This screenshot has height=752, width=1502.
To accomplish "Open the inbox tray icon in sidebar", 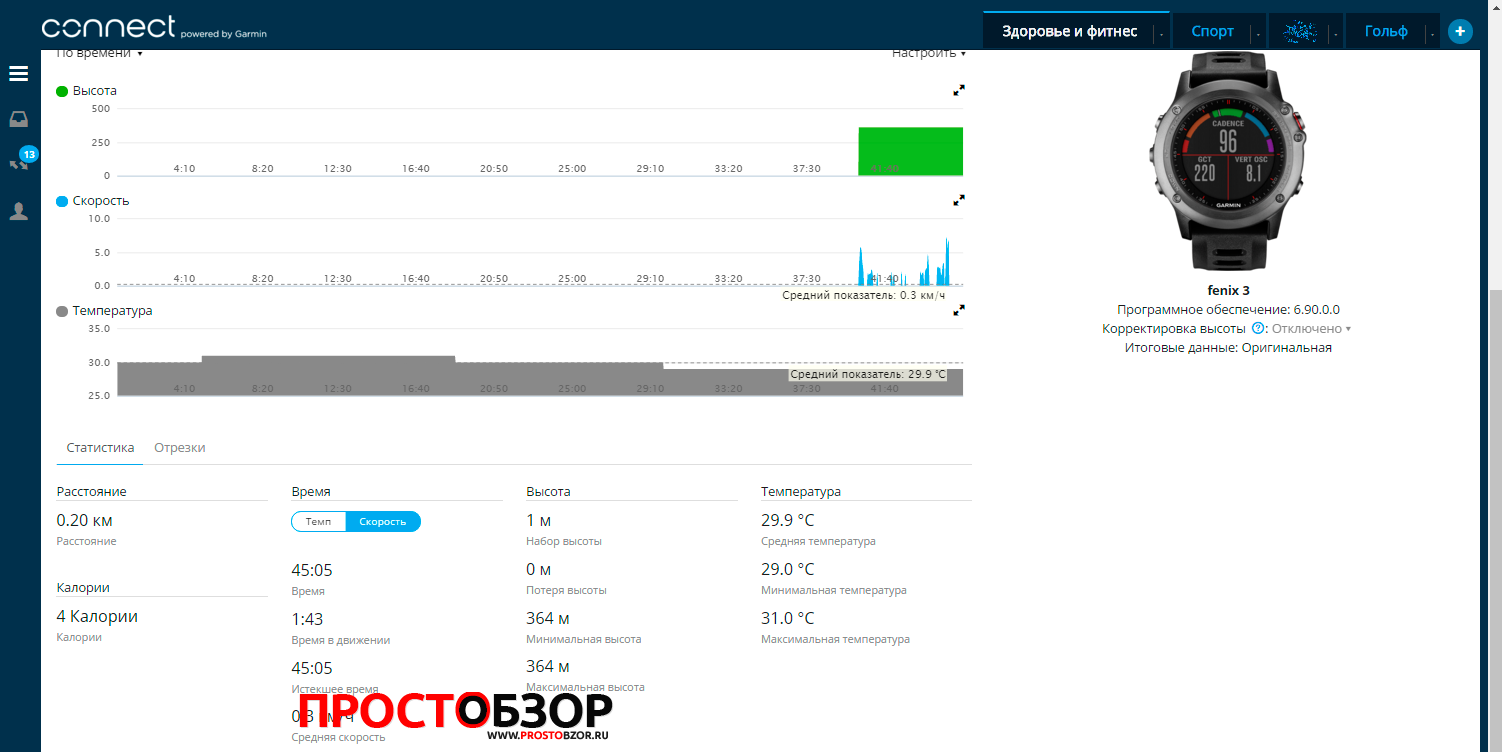I will click(18, 120).
